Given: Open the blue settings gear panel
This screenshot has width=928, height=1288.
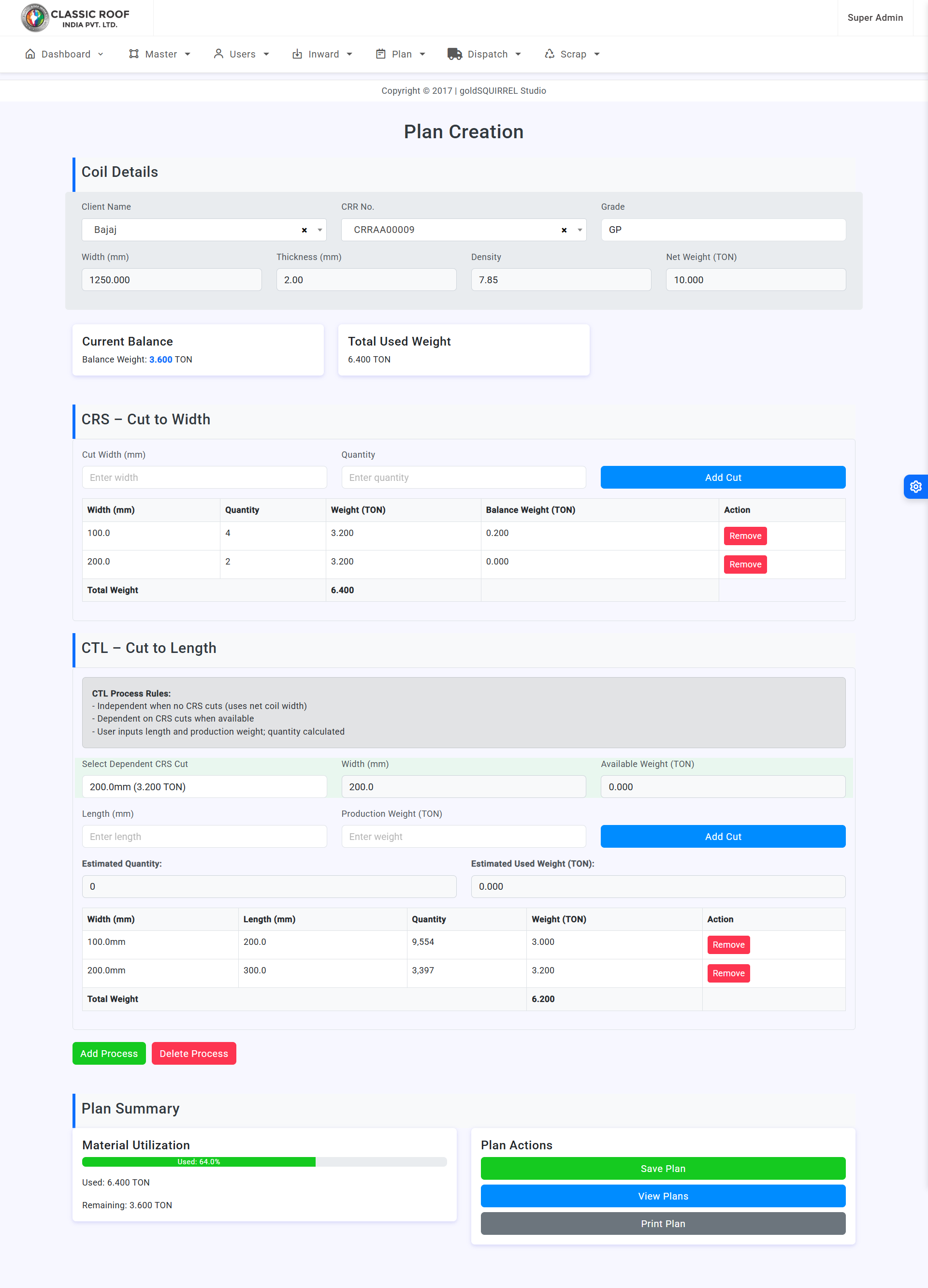Looking at the screenshot, I should 915,487.
